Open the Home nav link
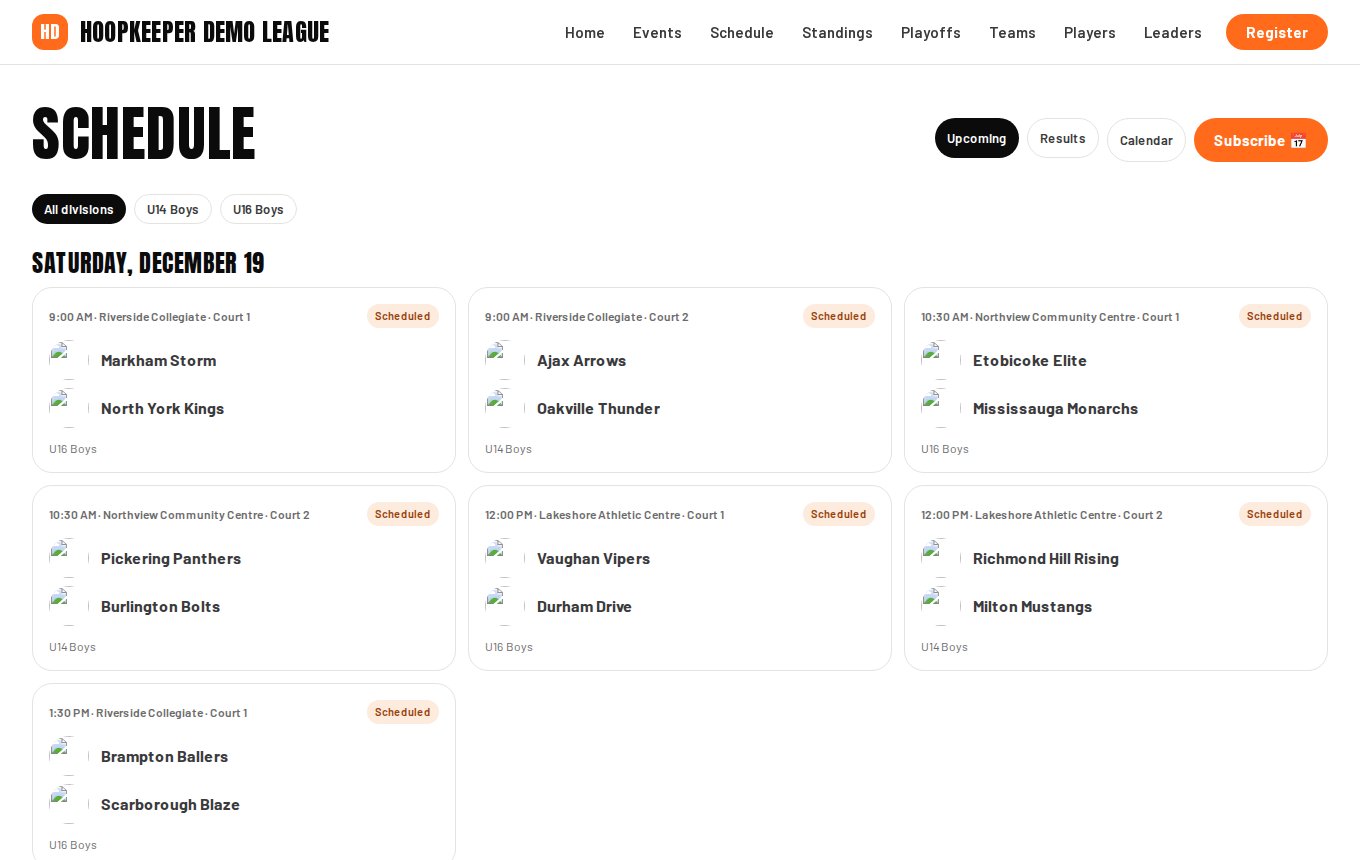The image size is (1360, 860). pyautogui.click(x=585, y=32)
